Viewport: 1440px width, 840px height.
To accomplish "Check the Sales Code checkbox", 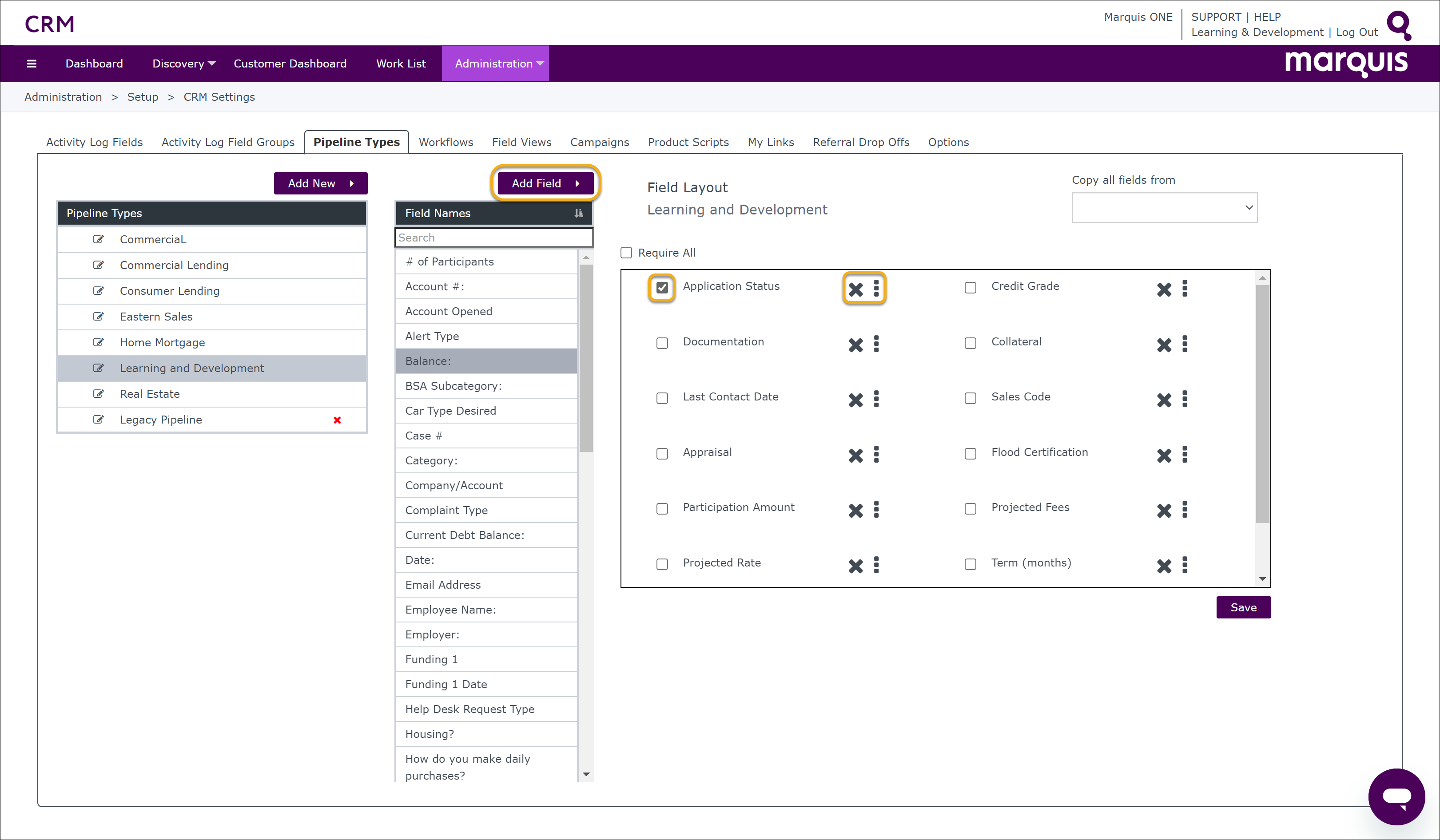I will [970, 398].
